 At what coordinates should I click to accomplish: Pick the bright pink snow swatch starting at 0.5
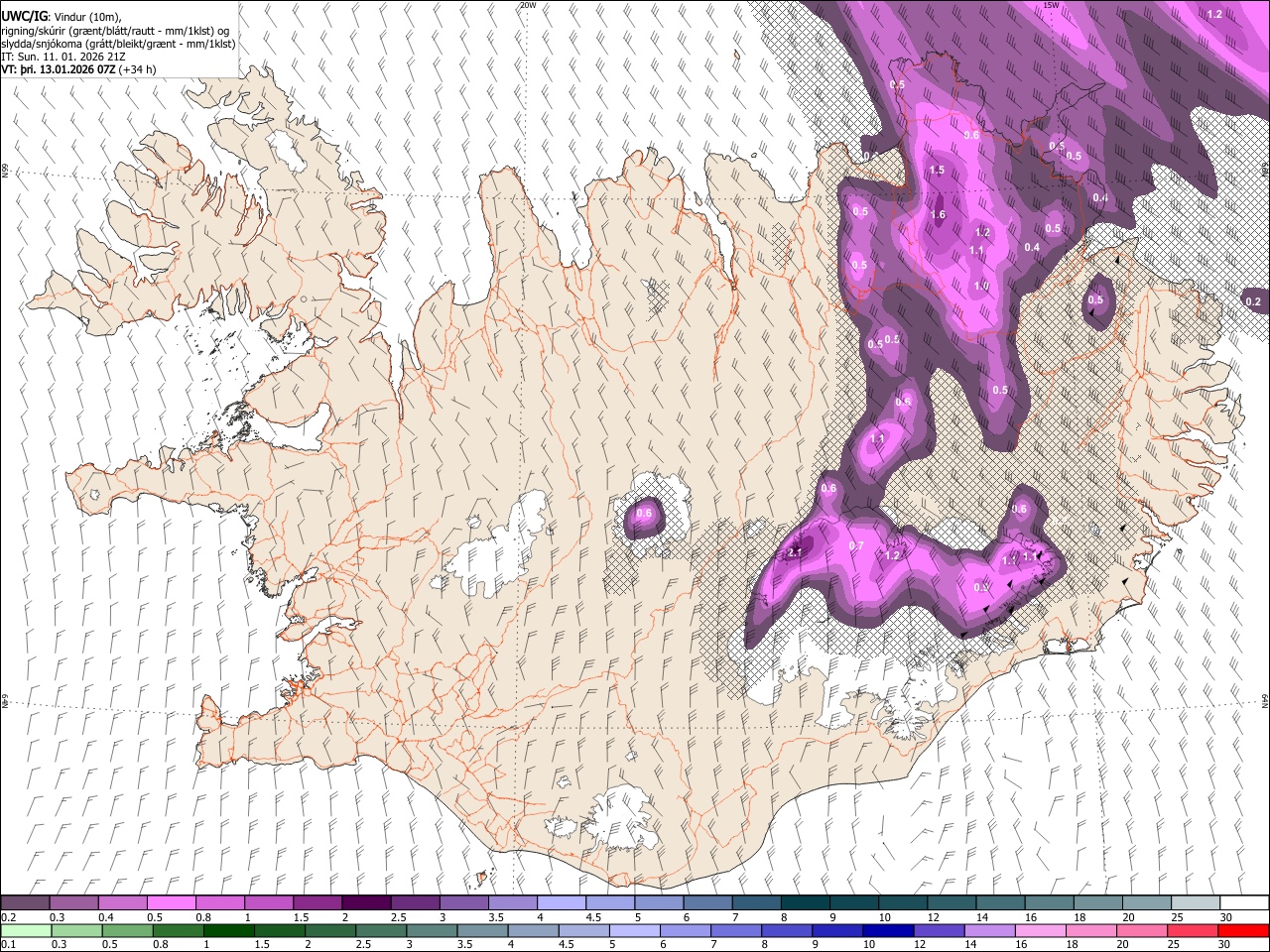coord(172,902)
